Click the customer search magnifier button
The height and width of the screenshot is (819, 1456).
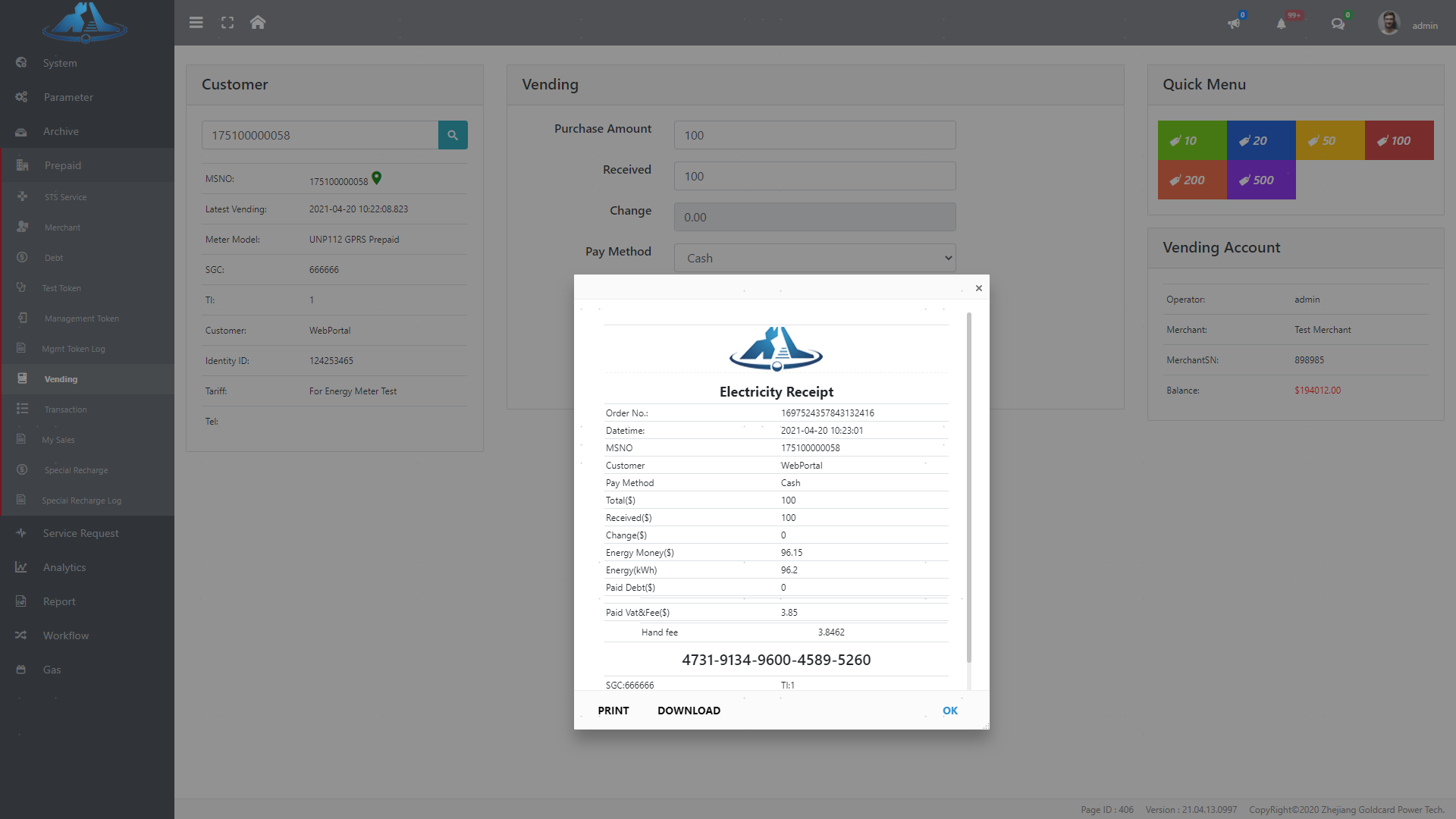pos(453,135)
